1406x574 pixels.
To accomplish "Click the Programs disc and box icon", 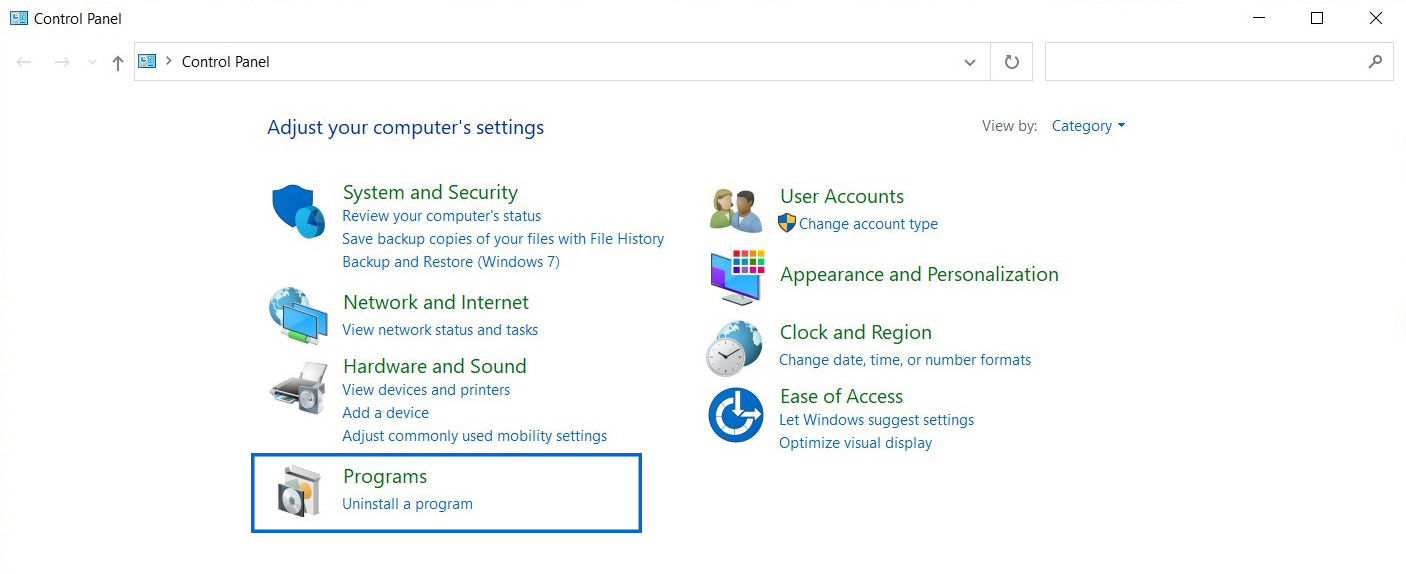I will [x=301, y=491].
